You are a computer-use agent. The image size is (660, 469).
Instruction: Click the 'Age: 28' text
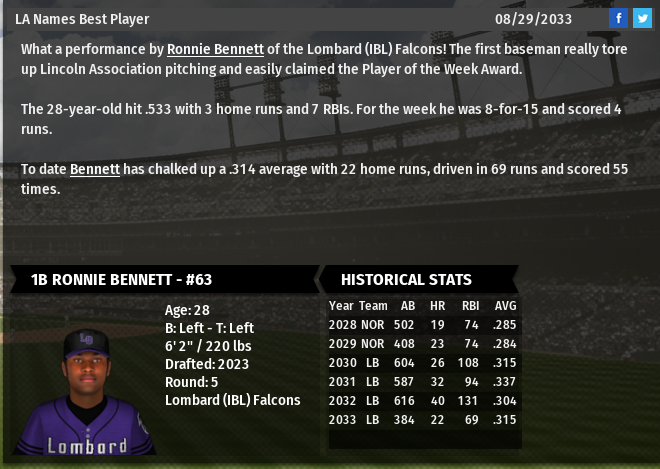tap(187, 310)
